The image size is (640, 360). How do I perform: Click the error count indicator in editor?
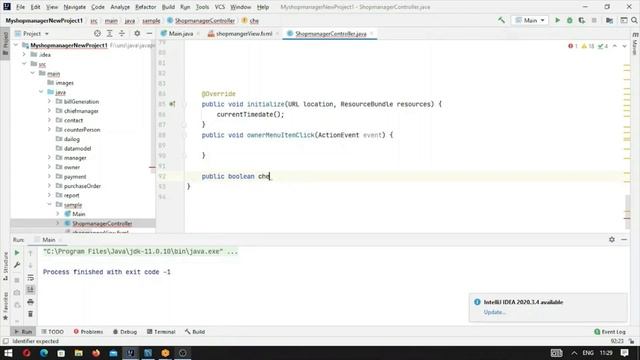[x=573, y=46]
